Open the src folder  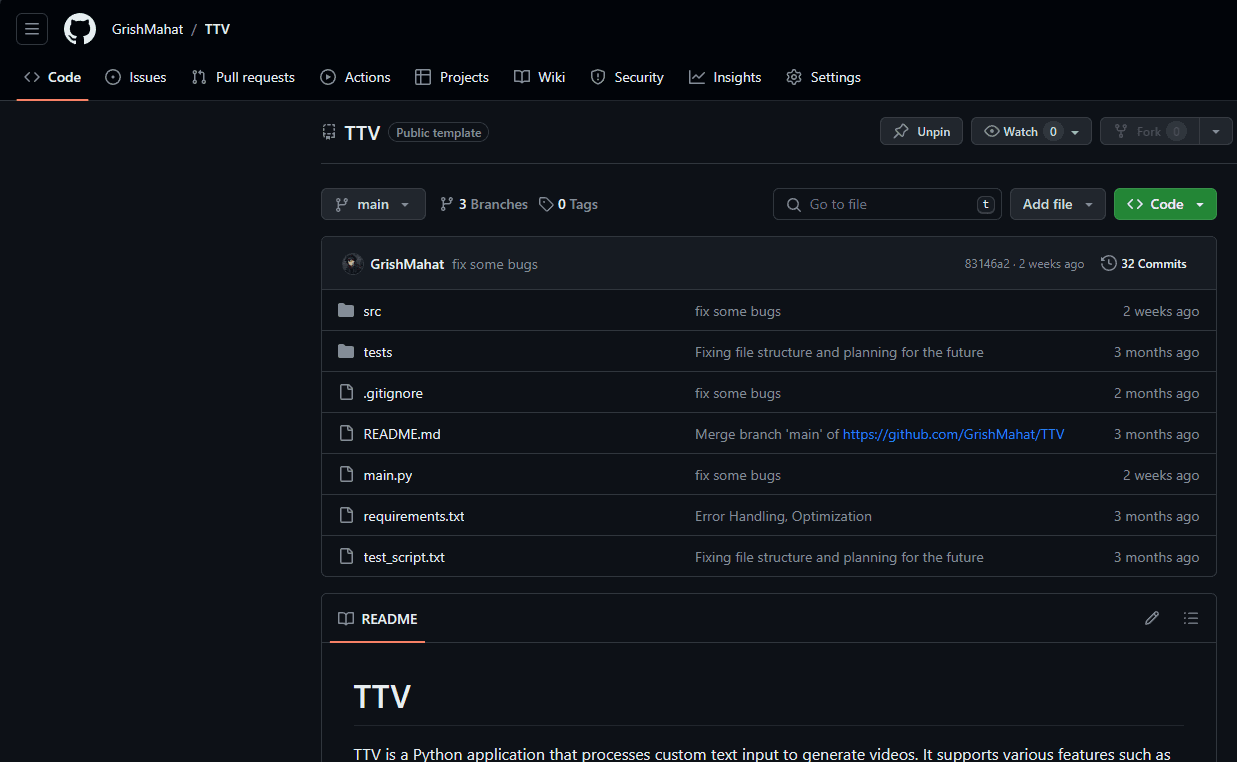pyautogui.click(x=372, y=311)
